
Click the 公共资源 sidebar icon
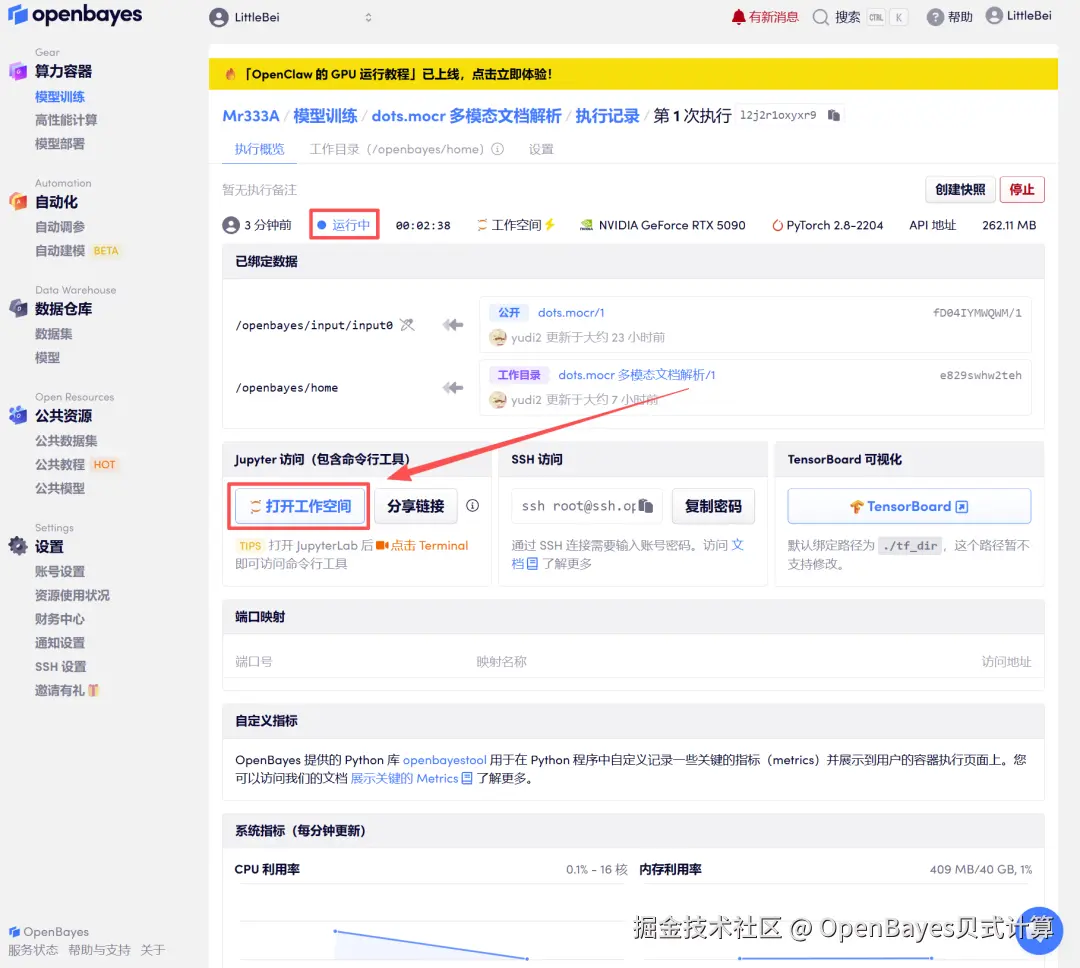[x=18, y=415]
